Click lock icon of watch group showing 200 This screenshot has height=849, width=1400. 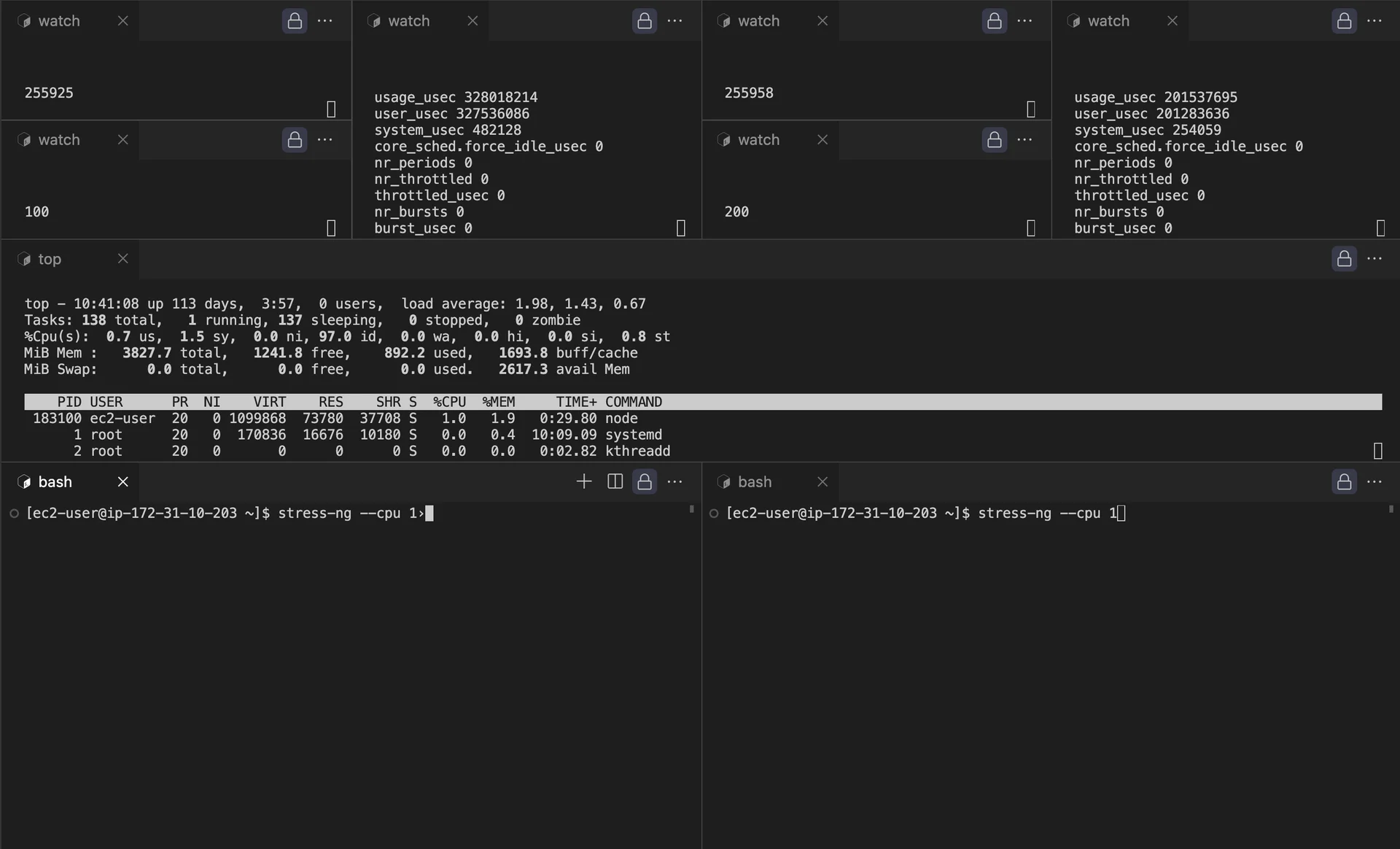pyautogui.click(x=994, y=140)
